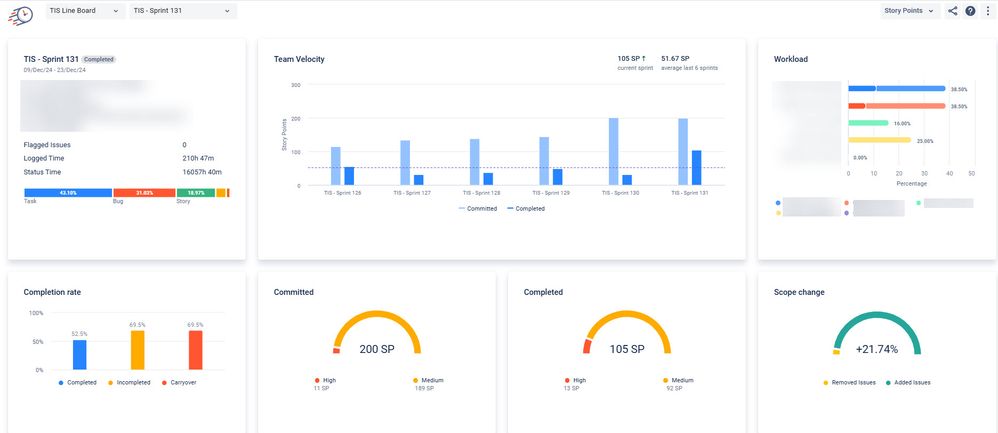Image resolution: width=998 pixels, height=433 pixels.
Task: Click the blue Task 43.10% bar segment
Action: pyautogui.click(x=68, y=192)
